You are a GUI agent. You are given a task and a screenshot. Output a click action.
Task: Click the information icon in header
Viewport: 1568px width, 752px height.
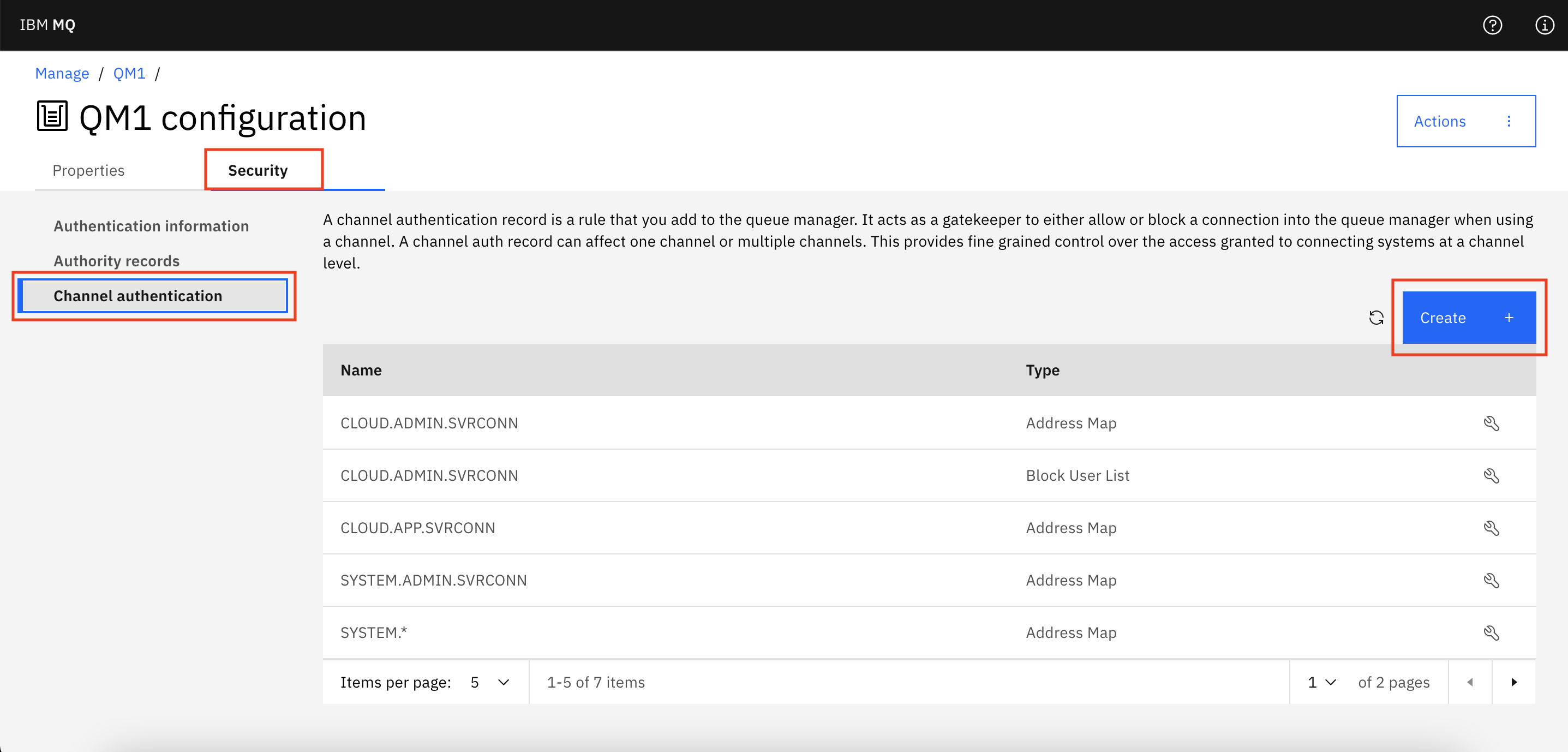pos(1544,25)
